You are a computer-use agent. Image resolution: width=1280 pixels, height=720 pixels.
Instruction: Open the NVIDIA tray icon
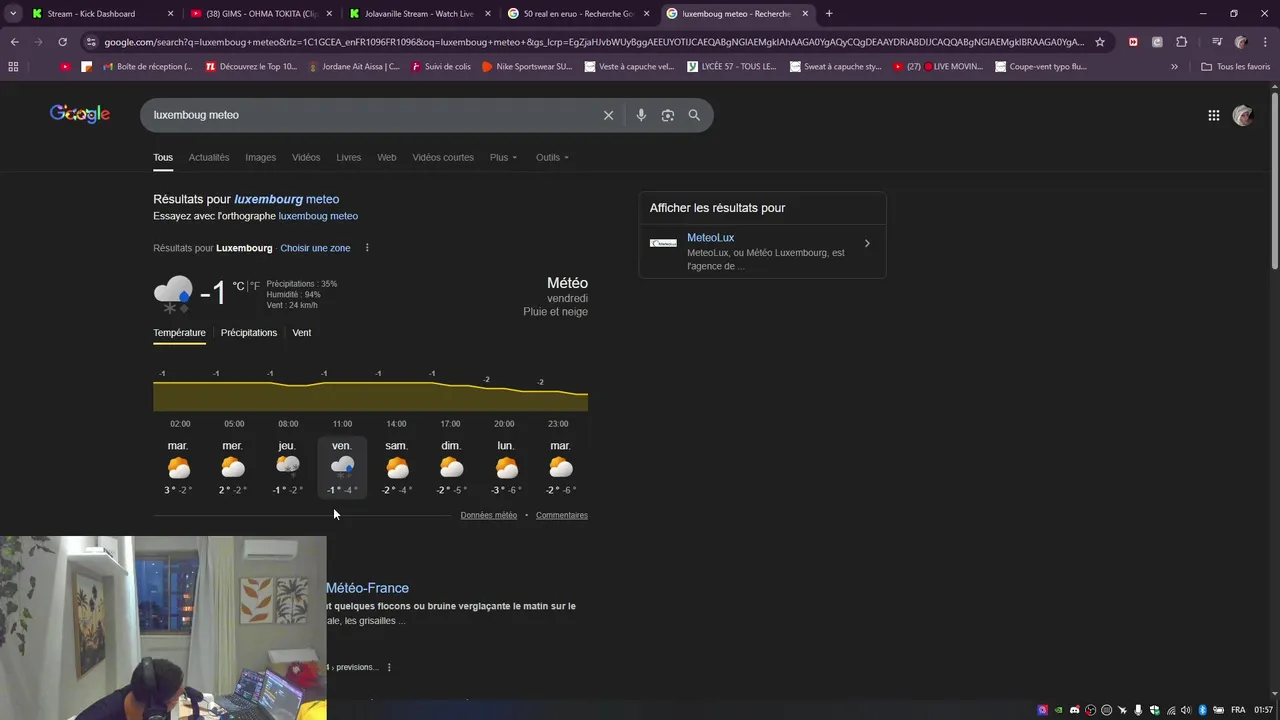[x=1059, y=710]
